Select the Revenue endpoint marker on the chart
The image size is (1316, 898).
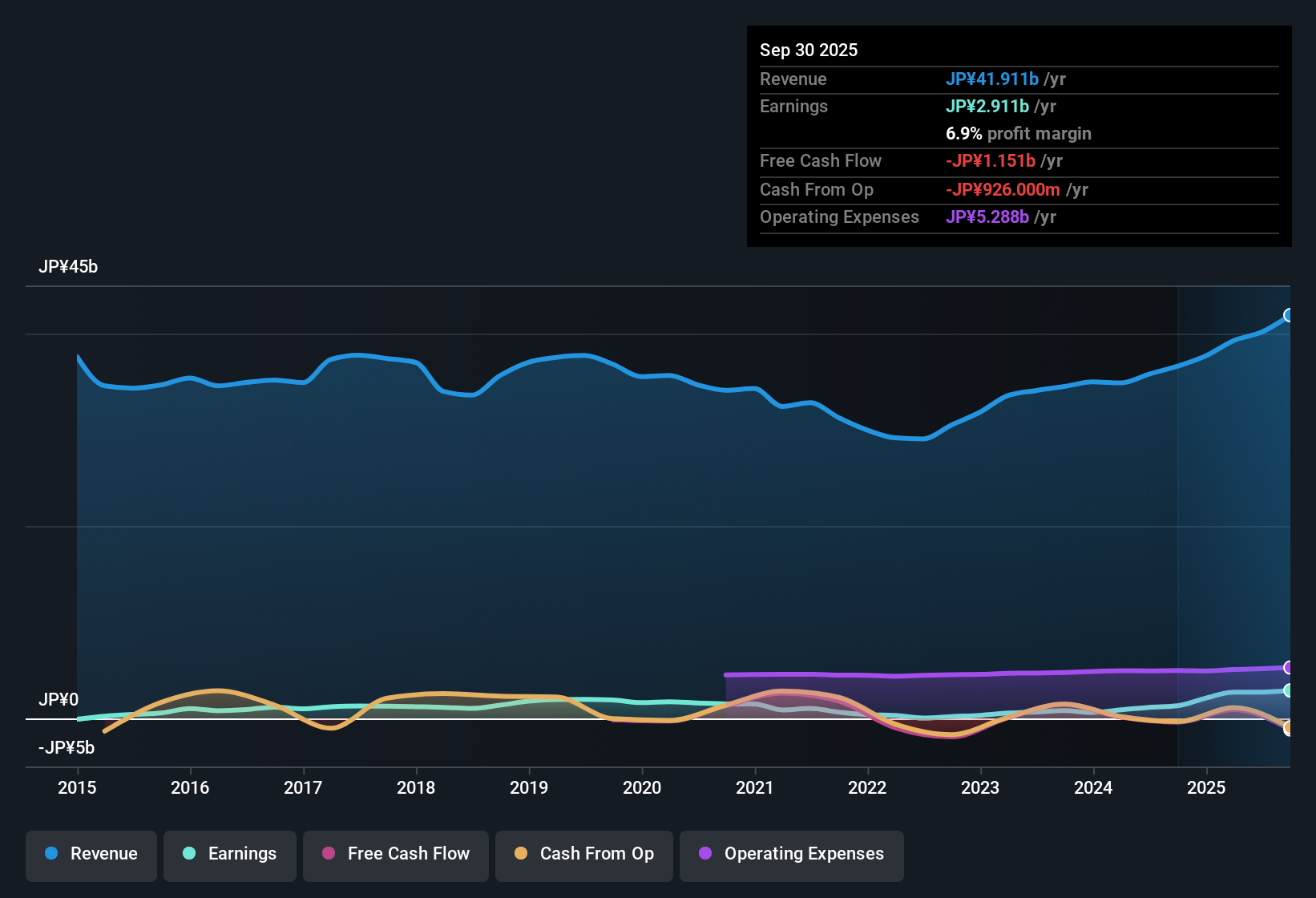pyautogui.click(x=1289, y=316)
